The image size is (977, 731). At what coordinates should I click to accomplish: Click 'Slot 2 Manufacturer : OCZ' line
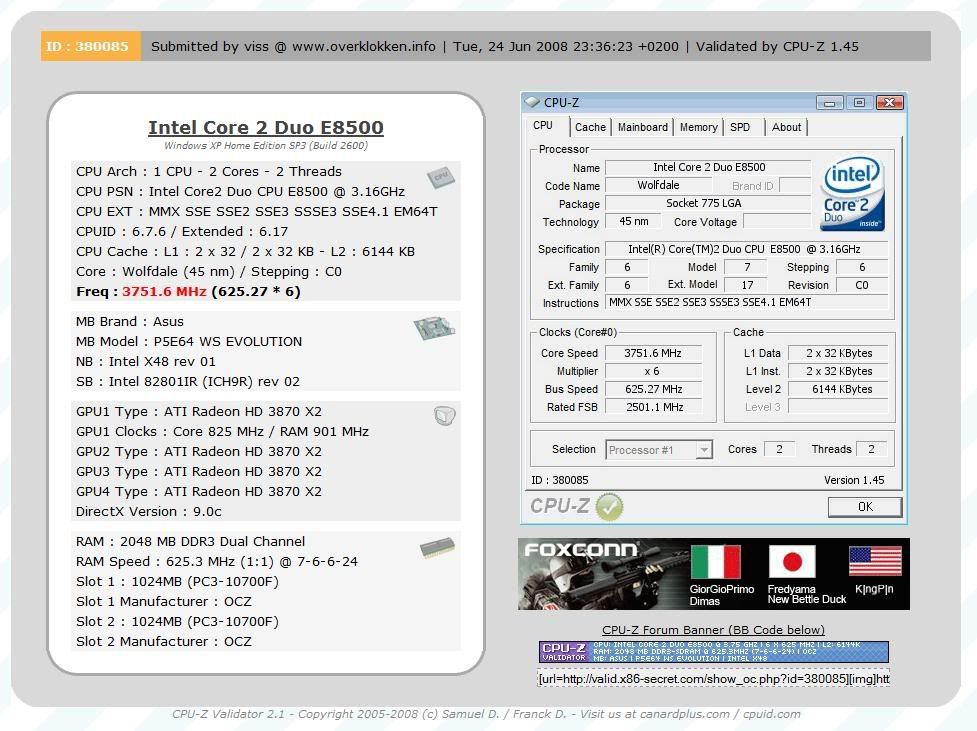(x=164, y=641)
